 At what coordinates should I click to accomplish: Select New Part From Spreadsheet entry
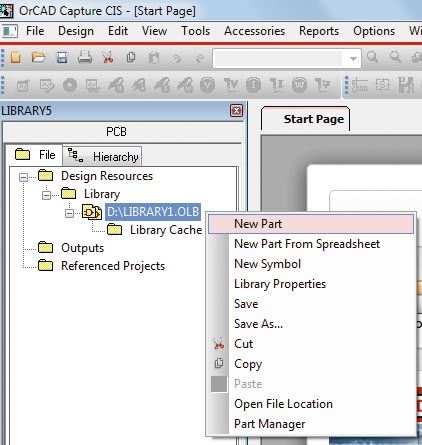tap(307, 244)
